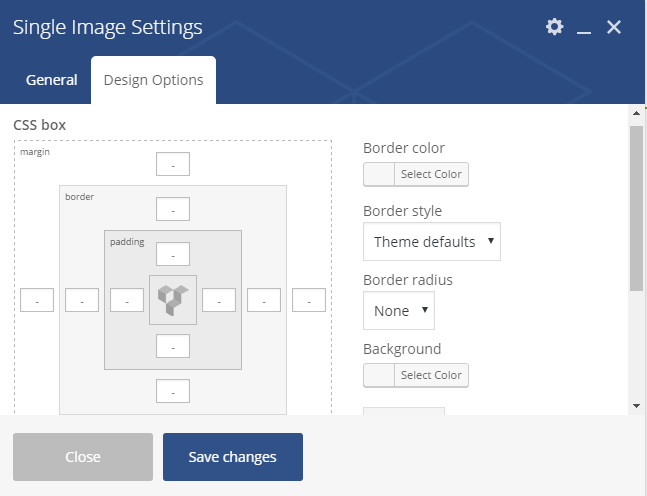This screenshot has width=647, height=496.
Task: Minimize the Single Image Settings panel
Action: click(x=583, y=28)
